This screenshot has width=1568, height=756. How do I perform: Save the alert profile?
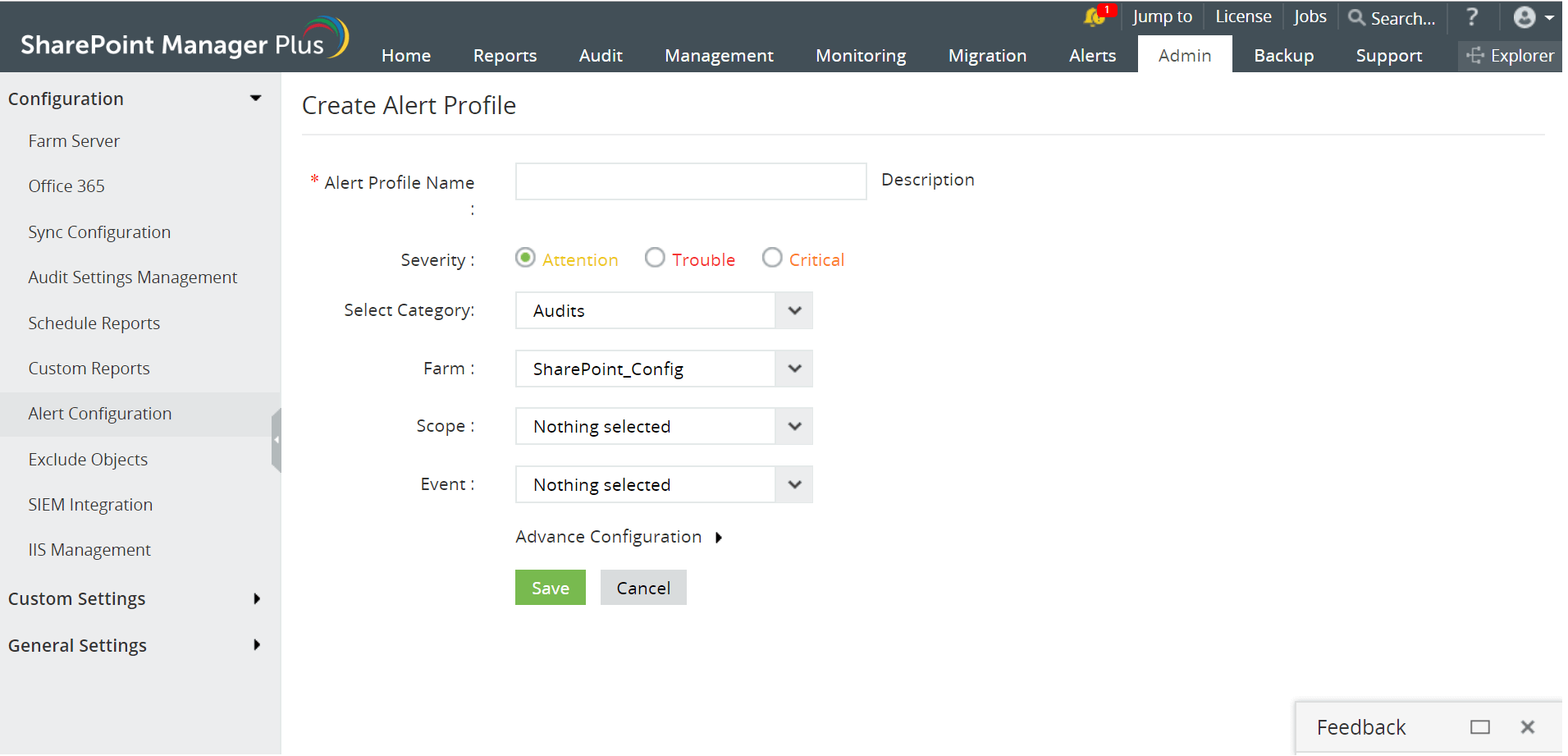(x=551, y=588)
